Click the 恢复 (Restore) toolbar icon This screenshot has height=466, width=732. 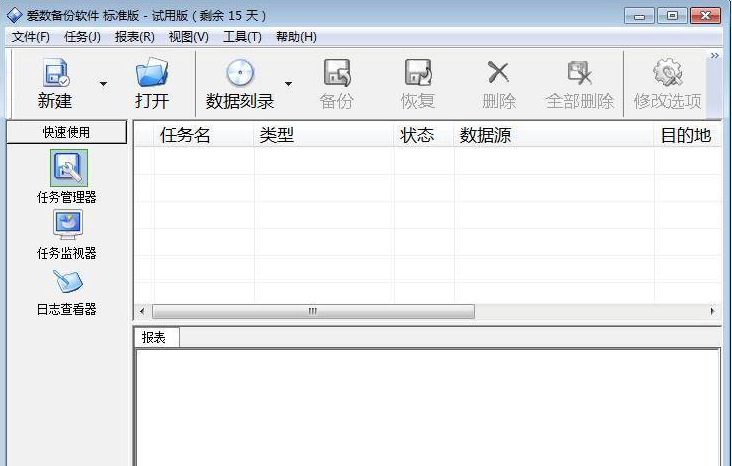click(x=418, y=73)
